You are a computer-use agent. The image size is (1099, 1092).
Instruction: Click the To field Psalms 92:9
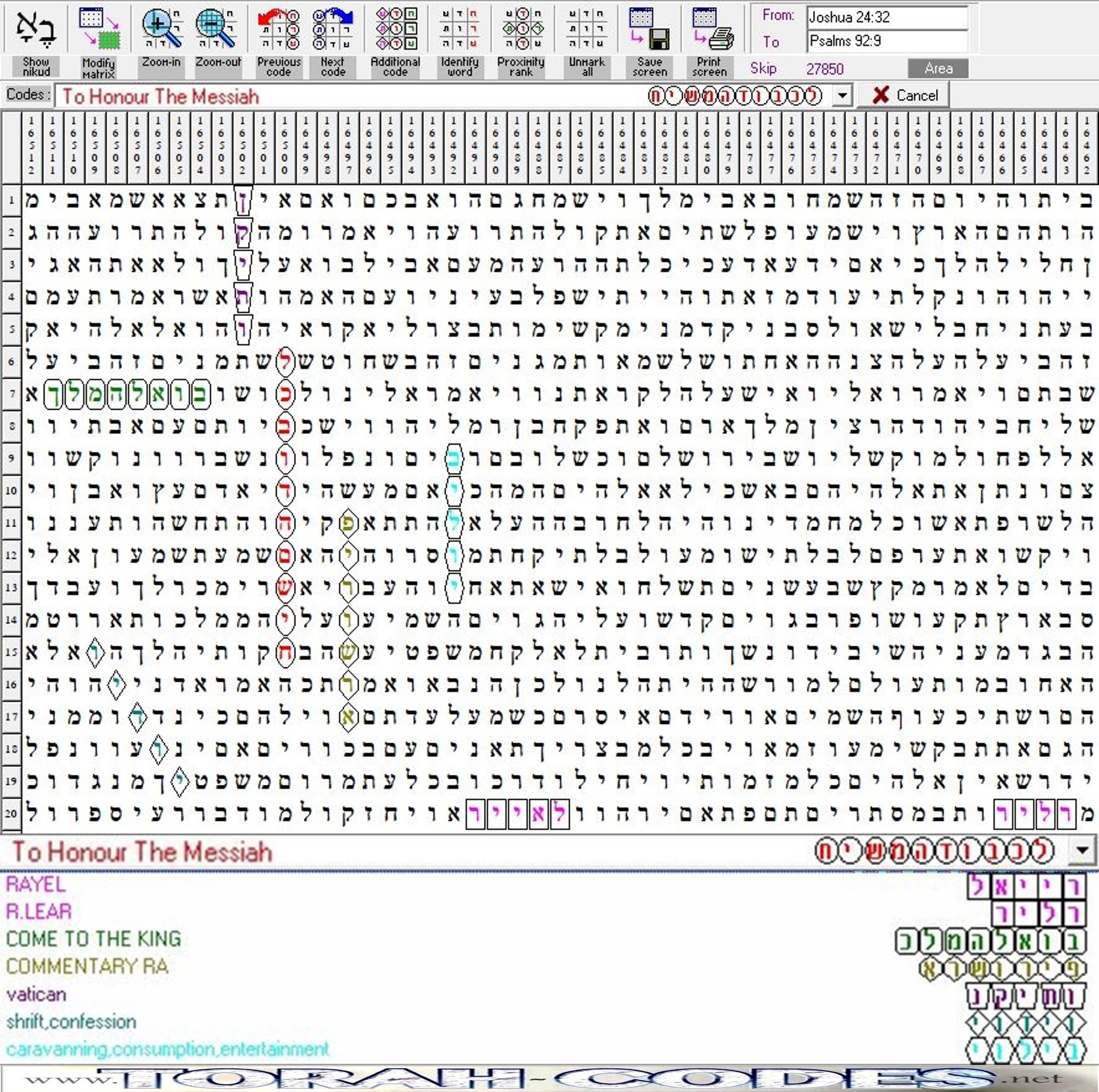click(886, 41)
